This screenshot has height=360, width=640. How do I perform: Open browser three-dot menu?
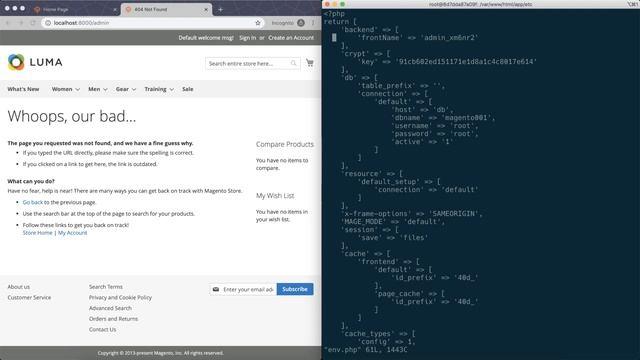[x=313, y=23]
